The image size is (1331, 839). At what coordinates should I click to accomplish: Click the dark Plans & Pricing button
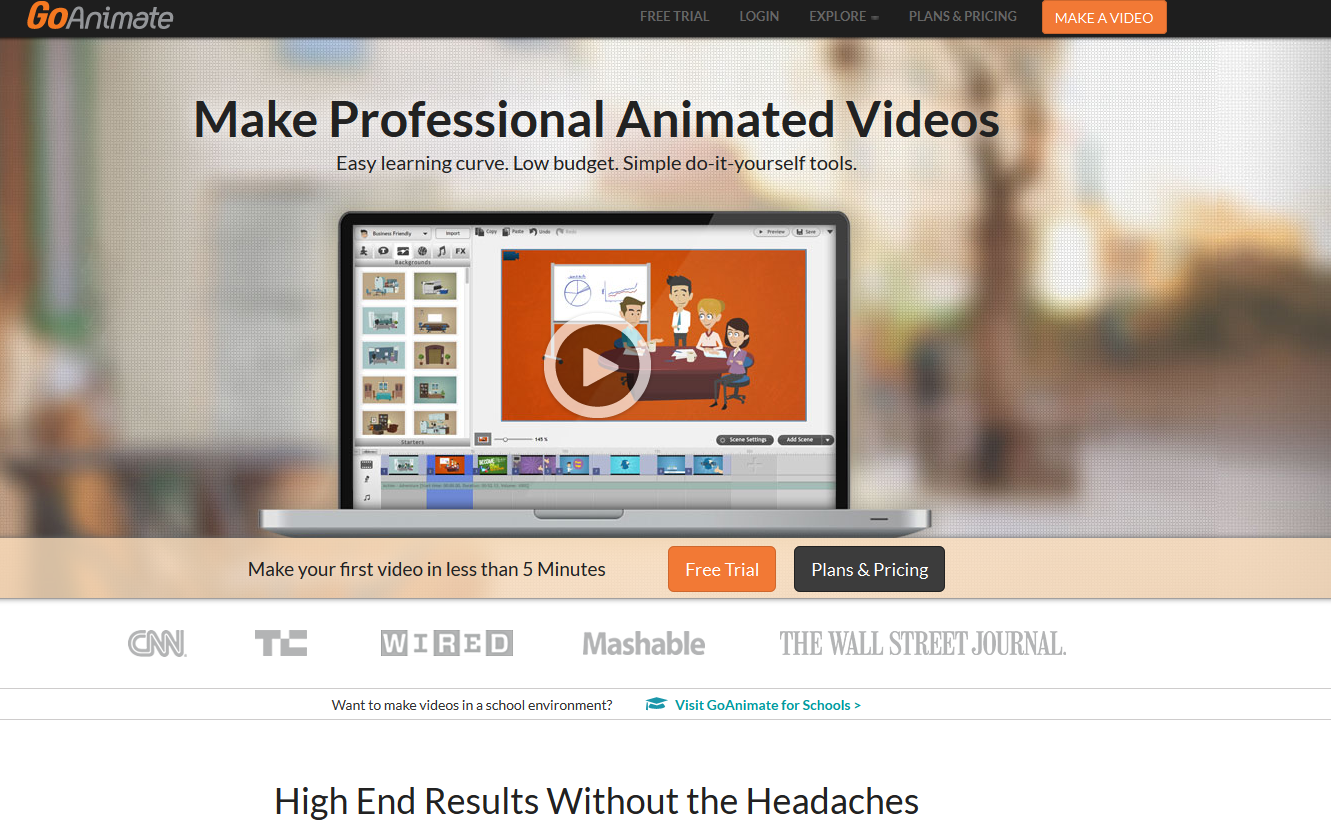869,569
